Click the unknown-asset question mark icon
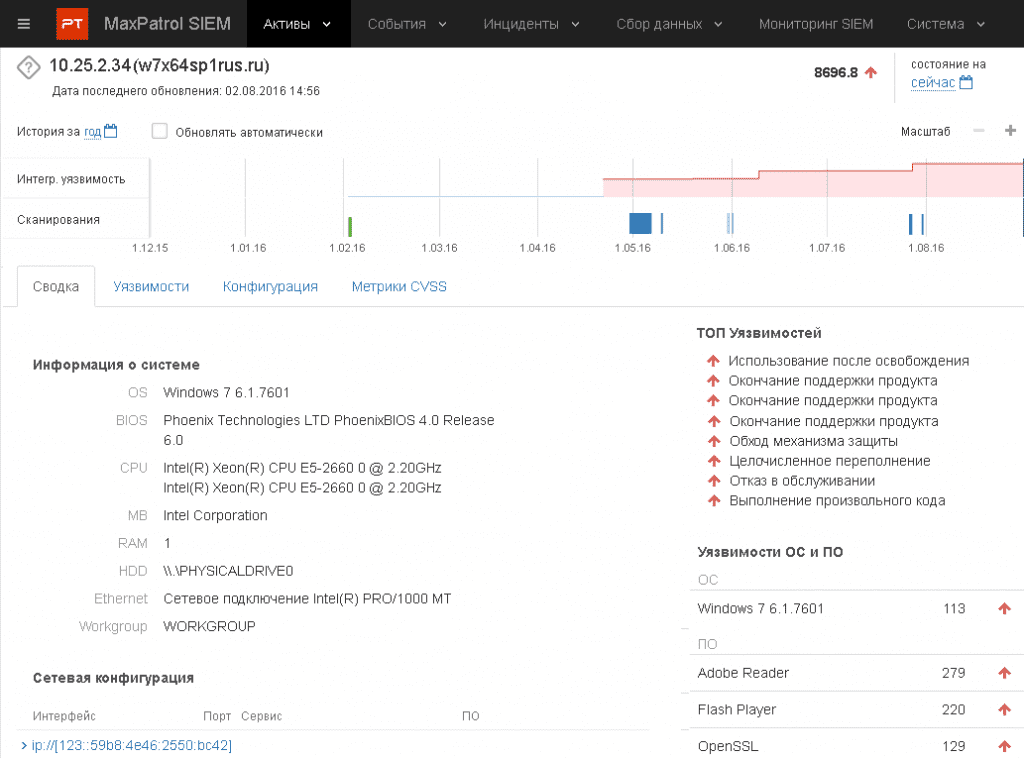 [x=29, y=67]
